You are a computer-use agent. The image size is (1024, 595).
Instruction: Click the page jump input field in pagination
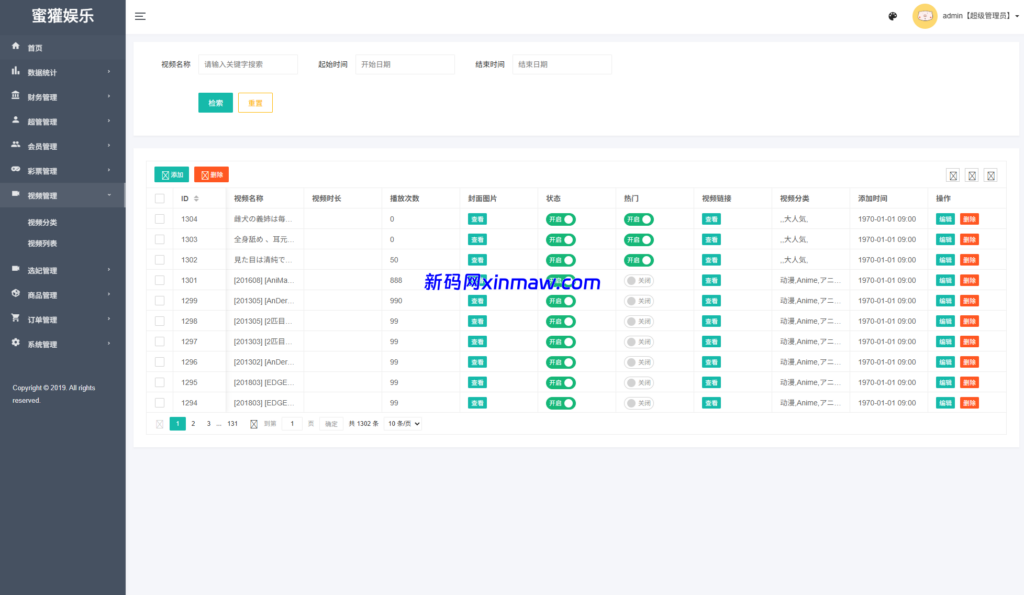click(290, 423)
